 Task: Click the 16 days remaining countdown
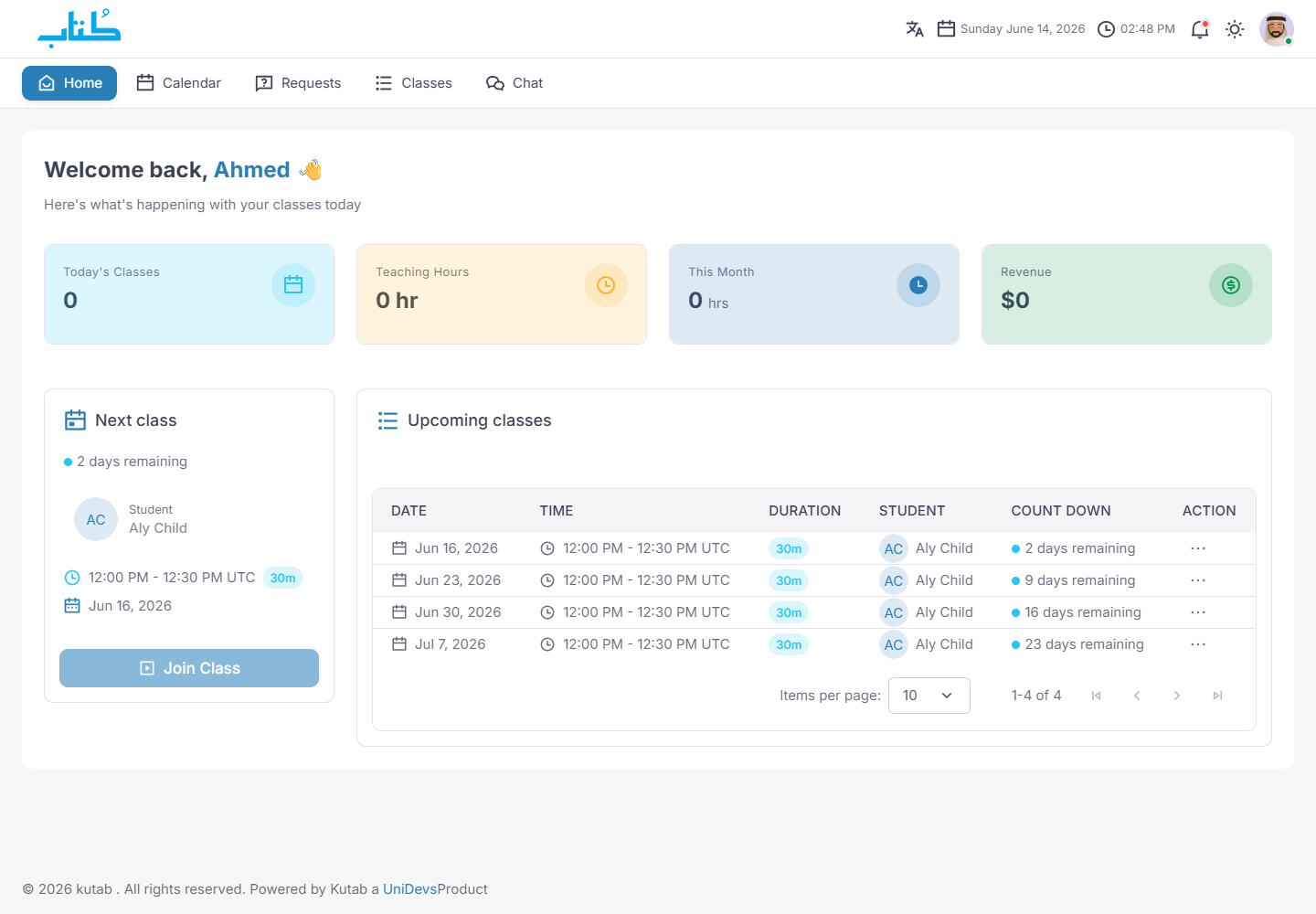click(1083, 612)
